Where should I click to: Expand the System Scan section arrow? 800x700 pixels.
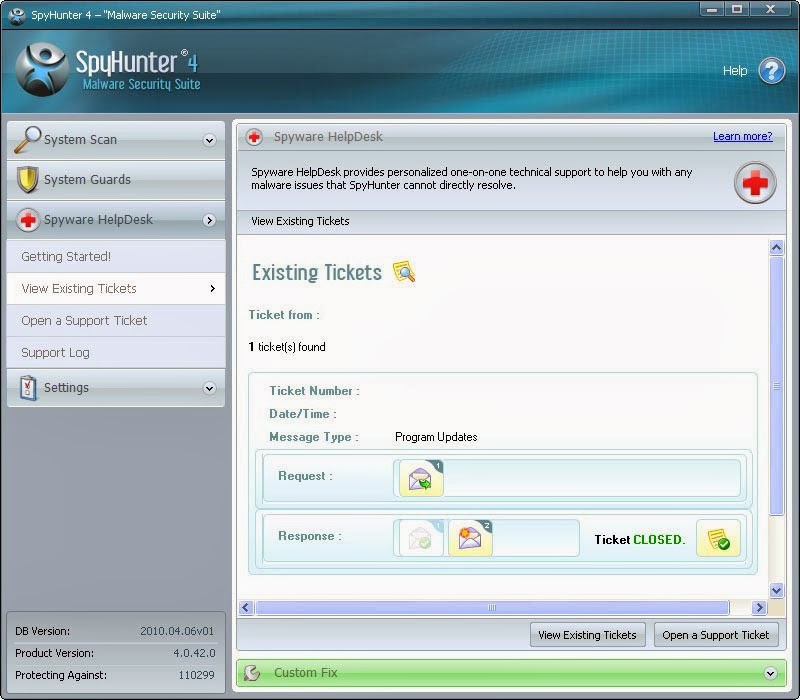click(209, 141)
